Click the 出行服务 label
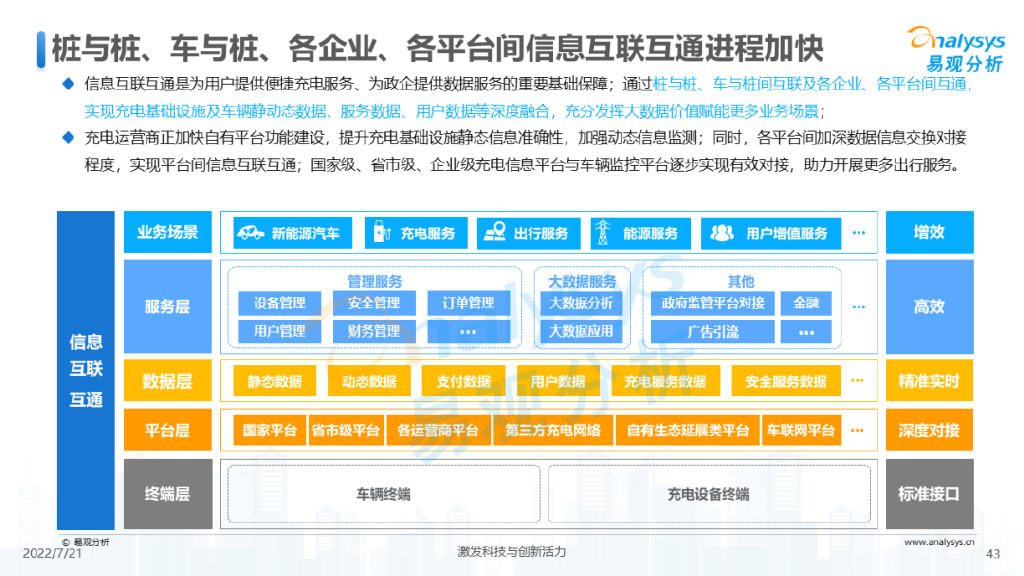 tap(541, 233)
